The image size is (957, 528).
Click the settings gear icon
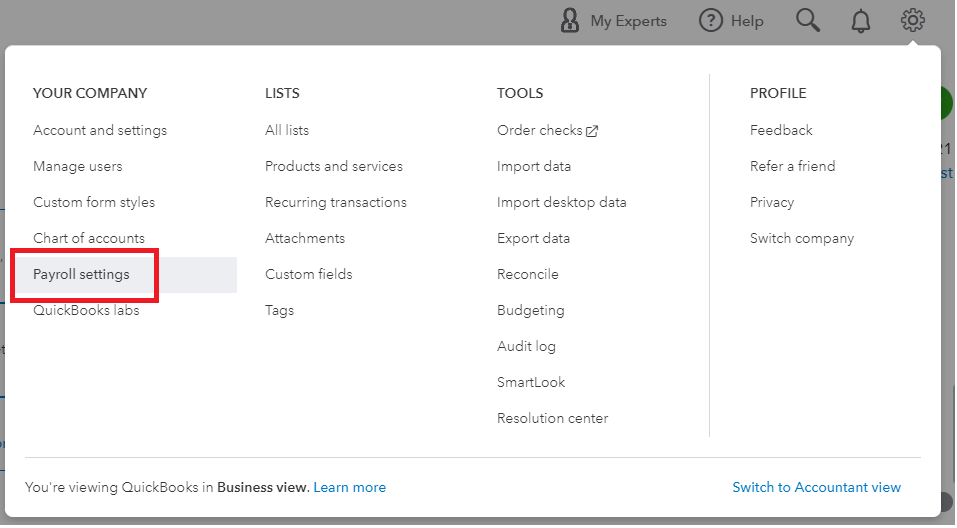pyautogui.click(x=912, y=20)
